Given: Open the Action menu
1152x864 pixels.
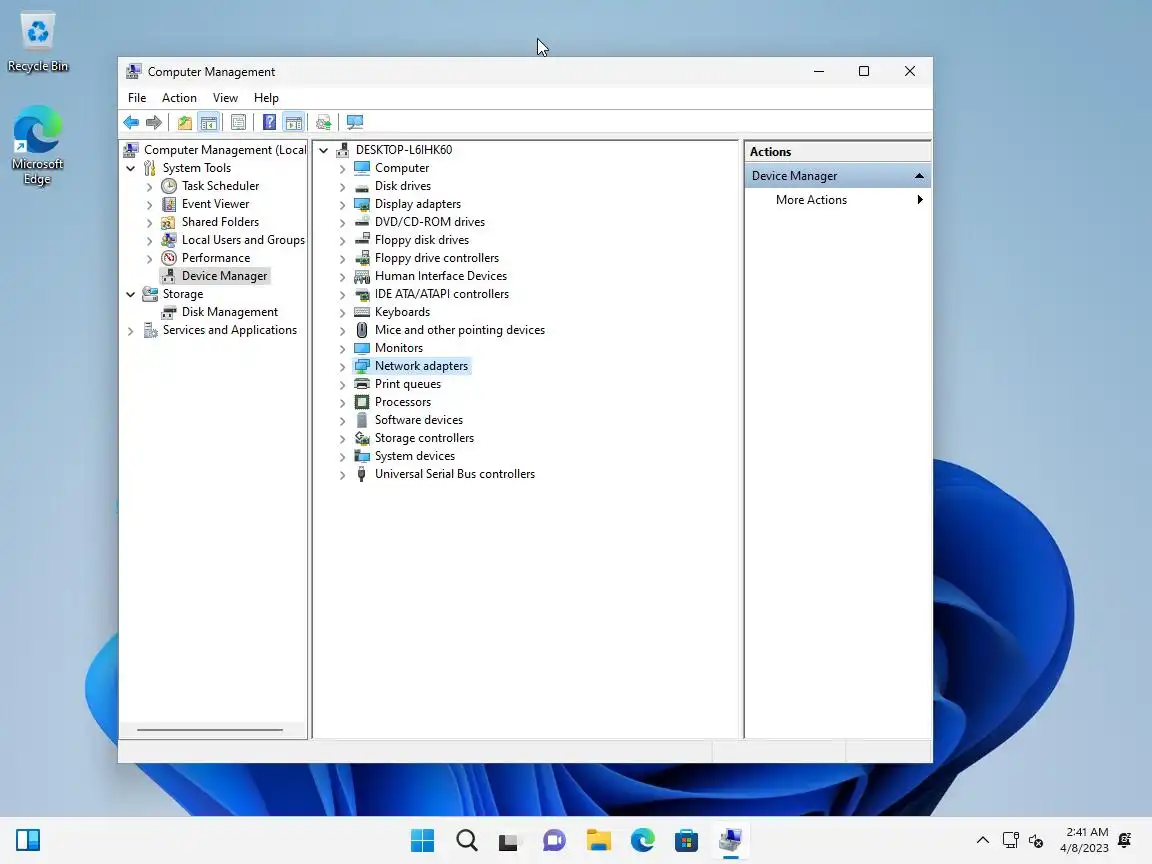Looking at the screenshot, I should point(179,98).
